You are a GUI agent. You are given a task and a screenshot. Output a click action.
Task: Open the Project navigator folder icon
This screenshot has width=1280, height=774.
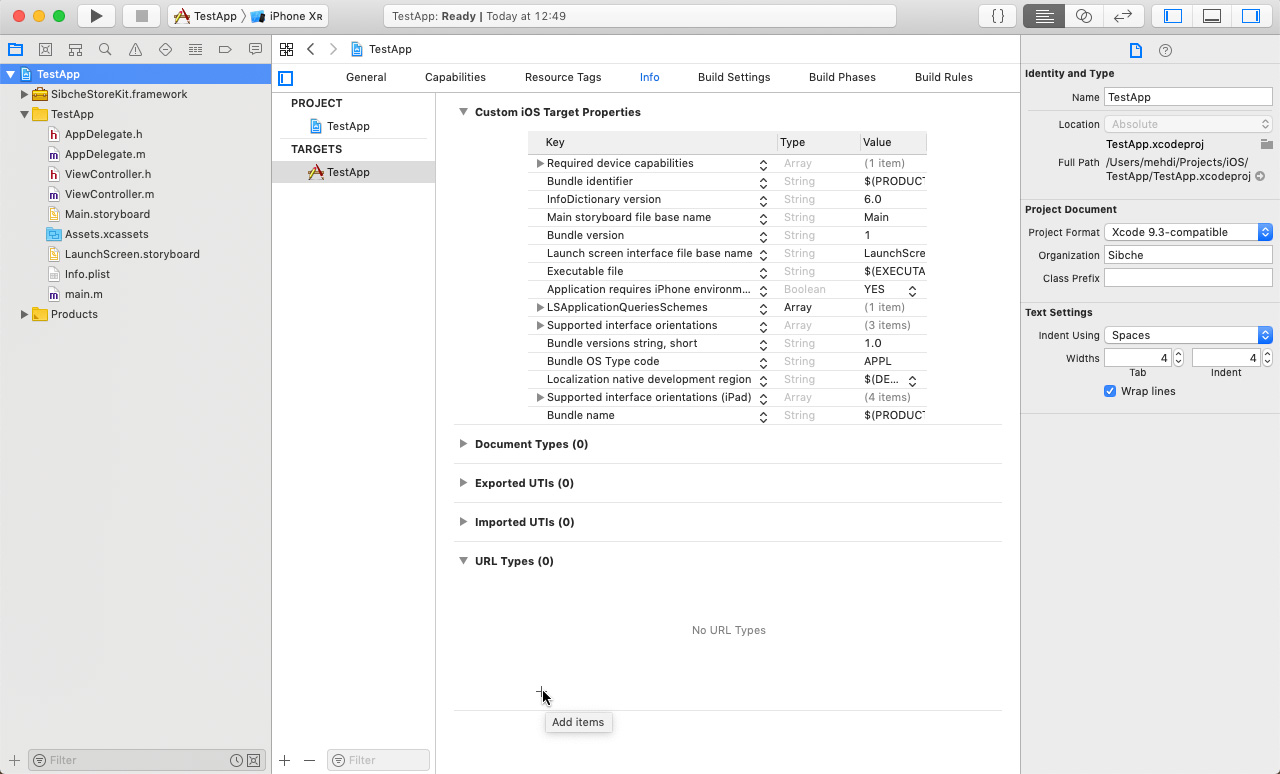click(x=15, y=49)
